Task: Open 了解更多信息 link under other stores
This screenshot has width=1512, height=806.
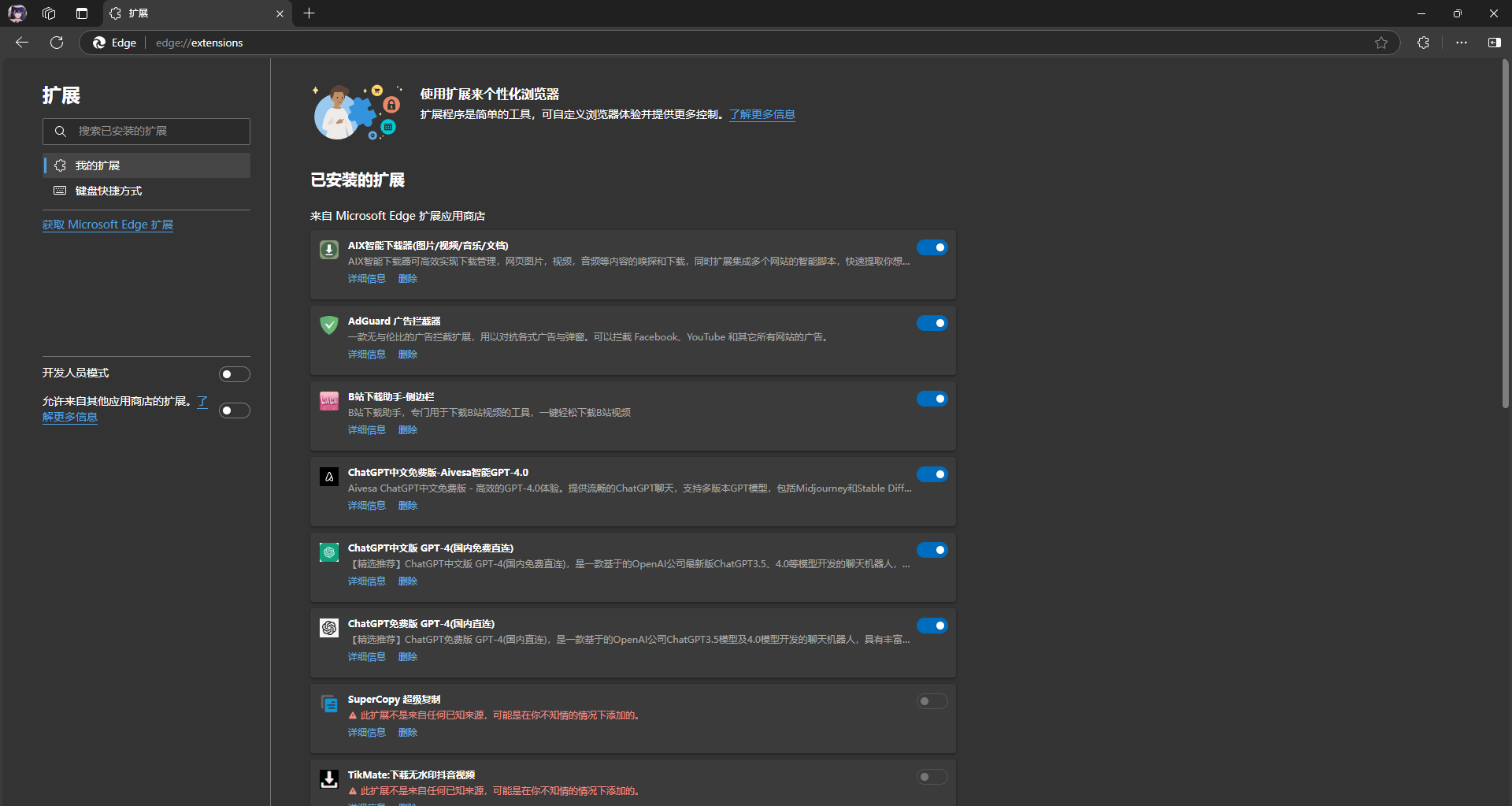Action: click(x=70, y=417)
